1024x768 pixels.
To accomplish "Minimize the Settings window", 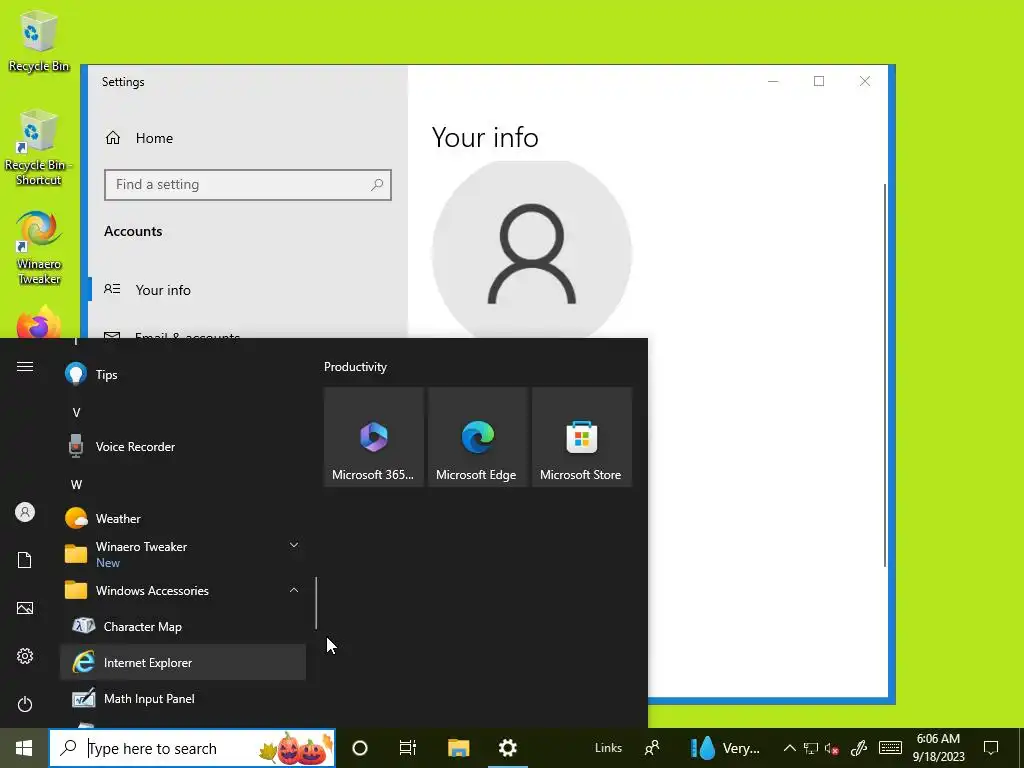I will pyautogui.click(x=773, y=81).
